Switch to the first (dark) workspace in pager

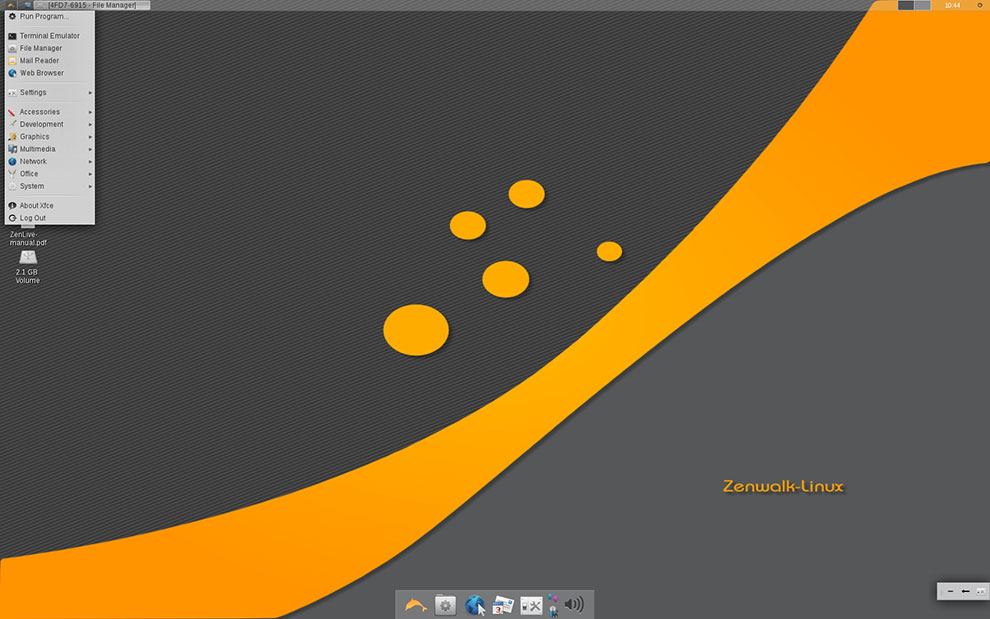click(x=906, y=5)
